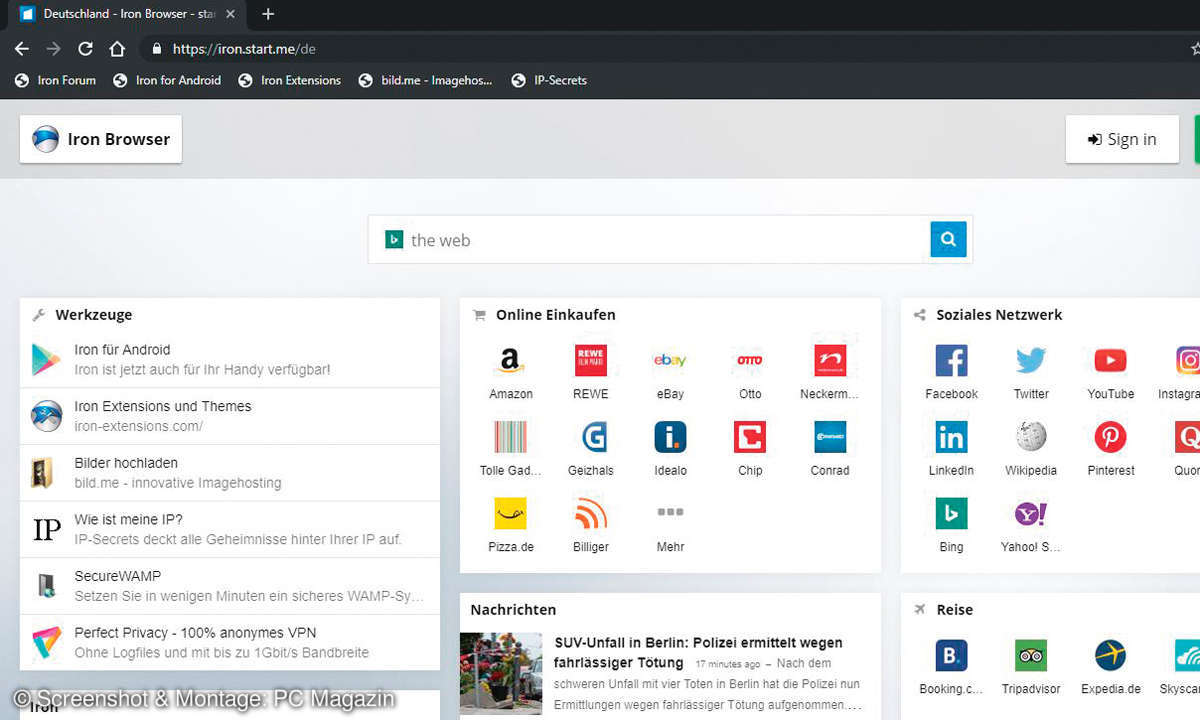Image resolution: width=1200 pixels, height=720 pixels.
Task: Open the Yahoo! Search icon
Action: click(1031, 514)
